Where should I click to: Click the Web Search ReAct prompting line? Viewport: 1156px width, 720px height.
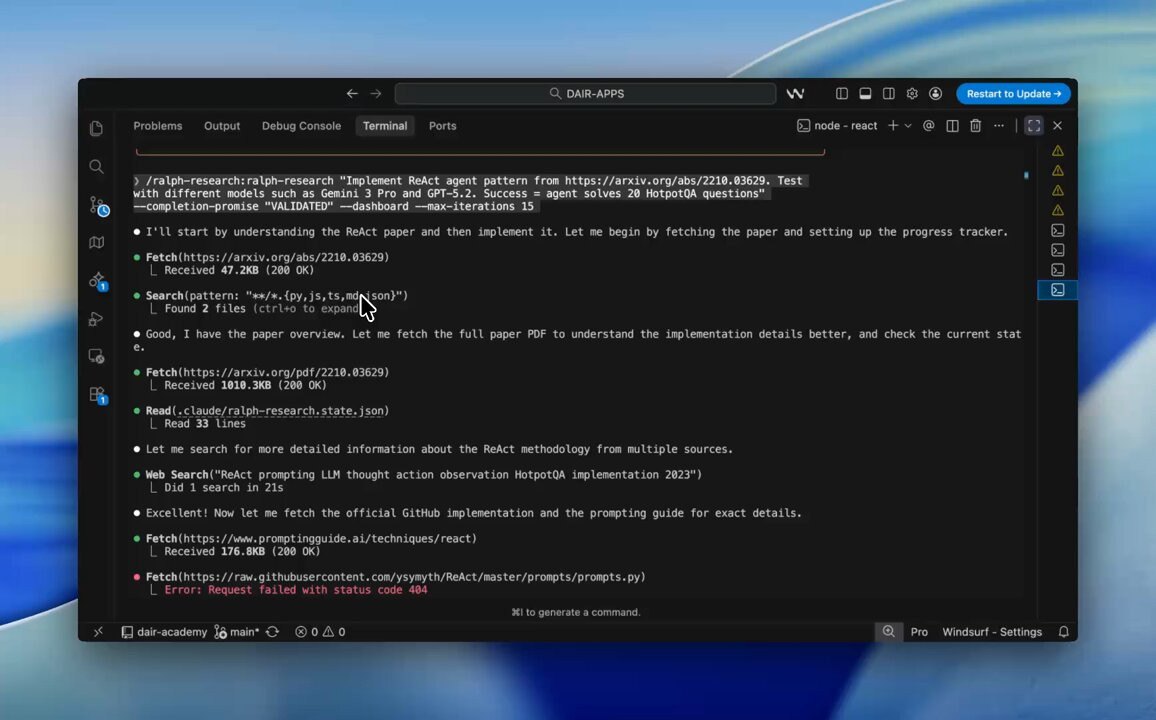point(423,475)
